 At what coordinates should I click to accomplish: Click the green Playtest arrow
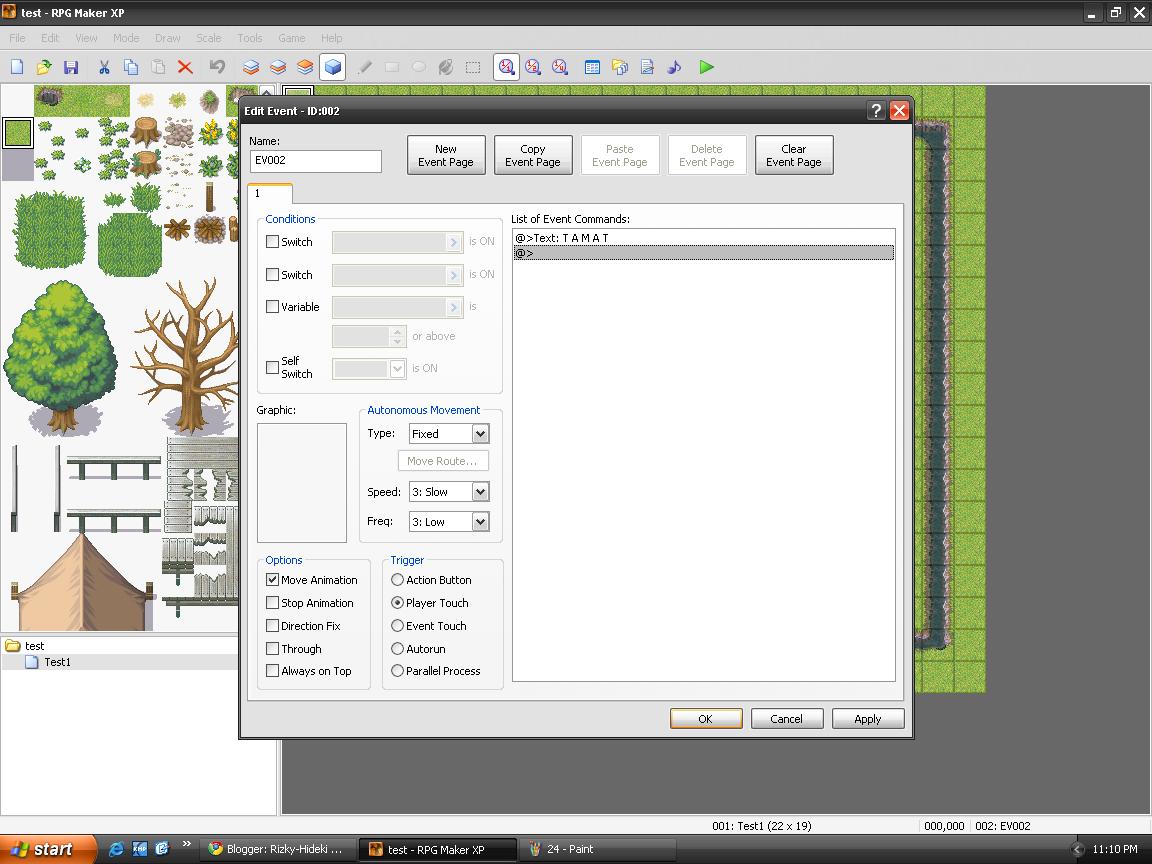pos(706,68)
